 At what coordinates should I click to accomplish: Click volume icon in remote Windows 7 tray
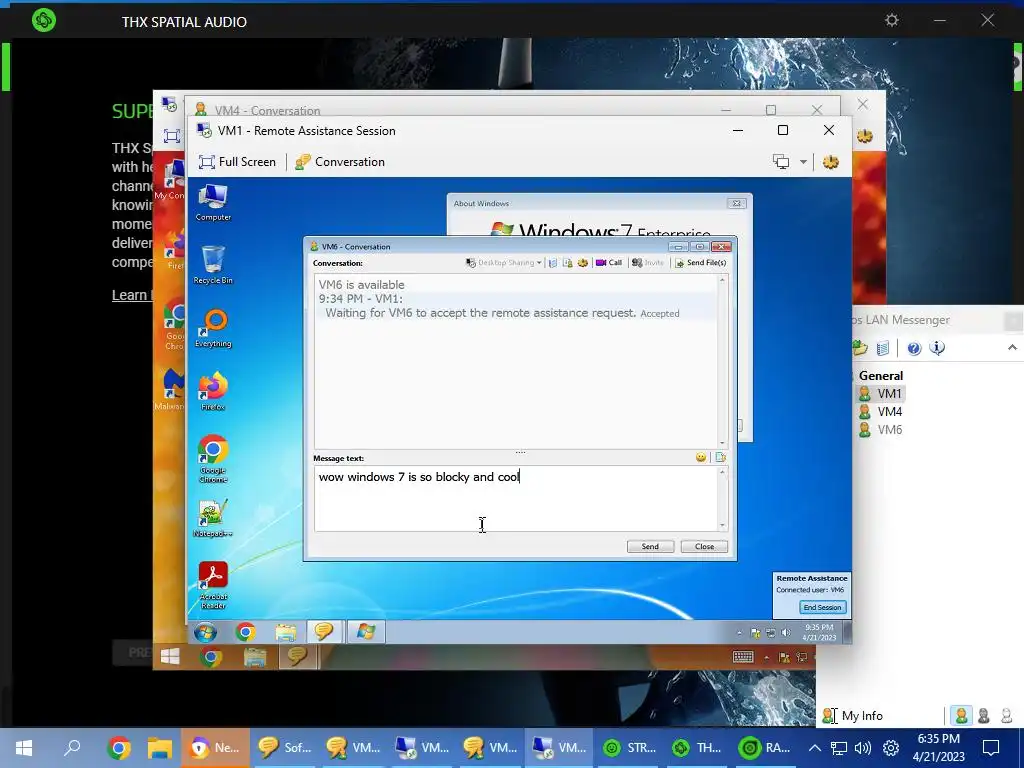pyautogui.click(x=786, y=633)
